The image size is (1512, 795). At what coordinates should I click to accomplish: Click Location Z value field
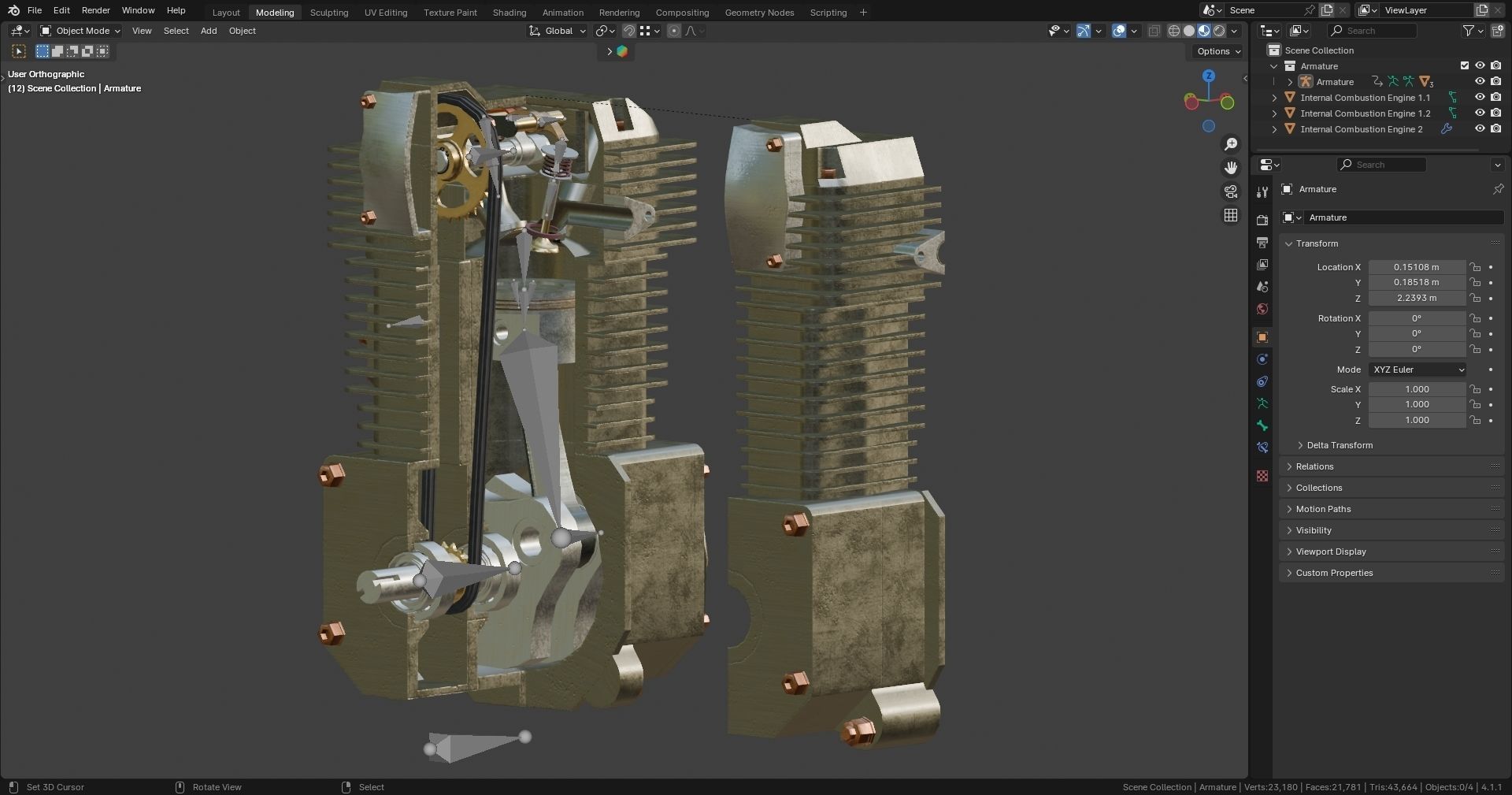(x=1417, y=298)
